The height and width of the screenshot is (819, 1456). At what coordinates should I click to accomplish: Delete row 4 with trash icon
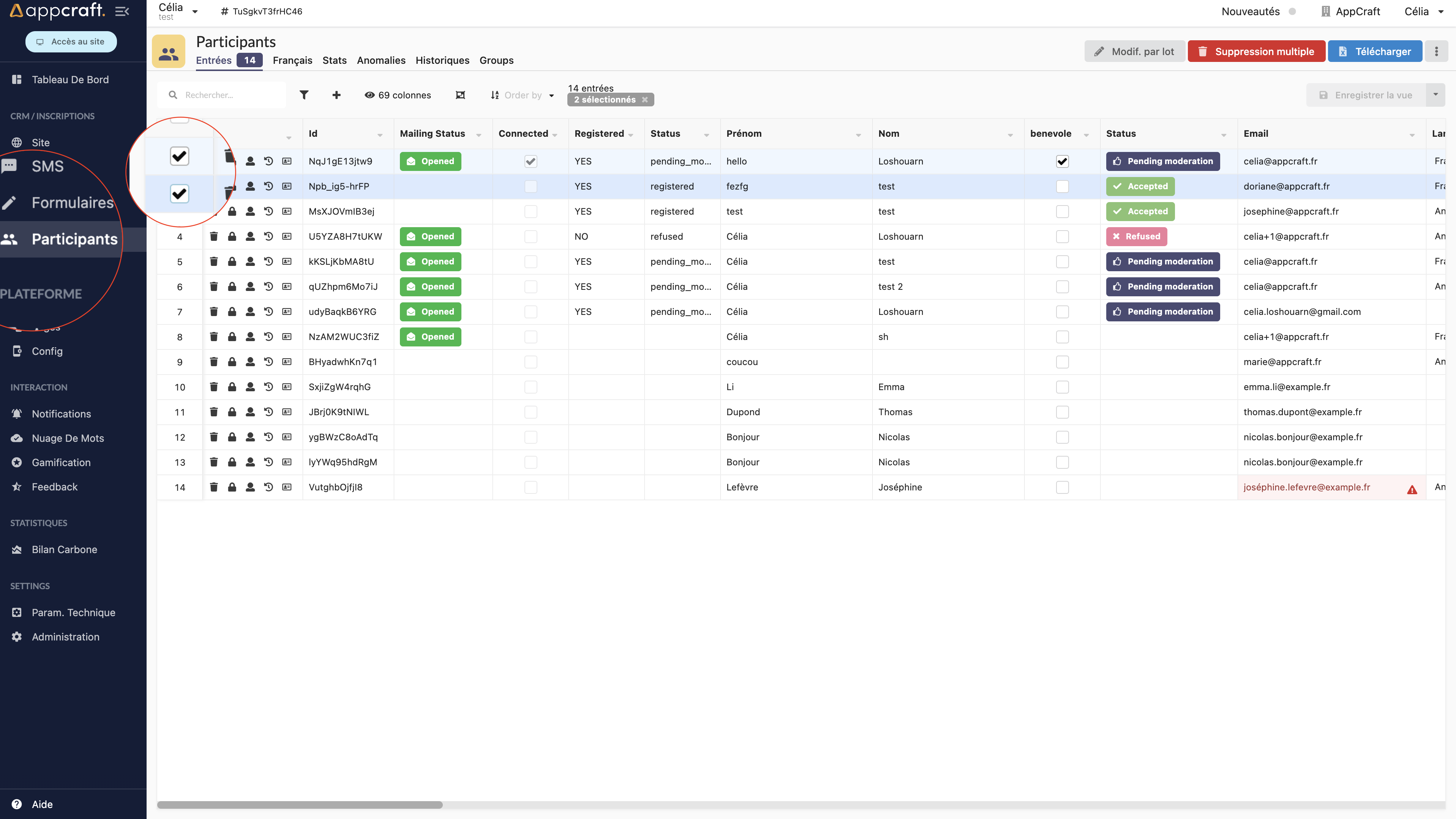pyautogui.click(x=214, y=236)
